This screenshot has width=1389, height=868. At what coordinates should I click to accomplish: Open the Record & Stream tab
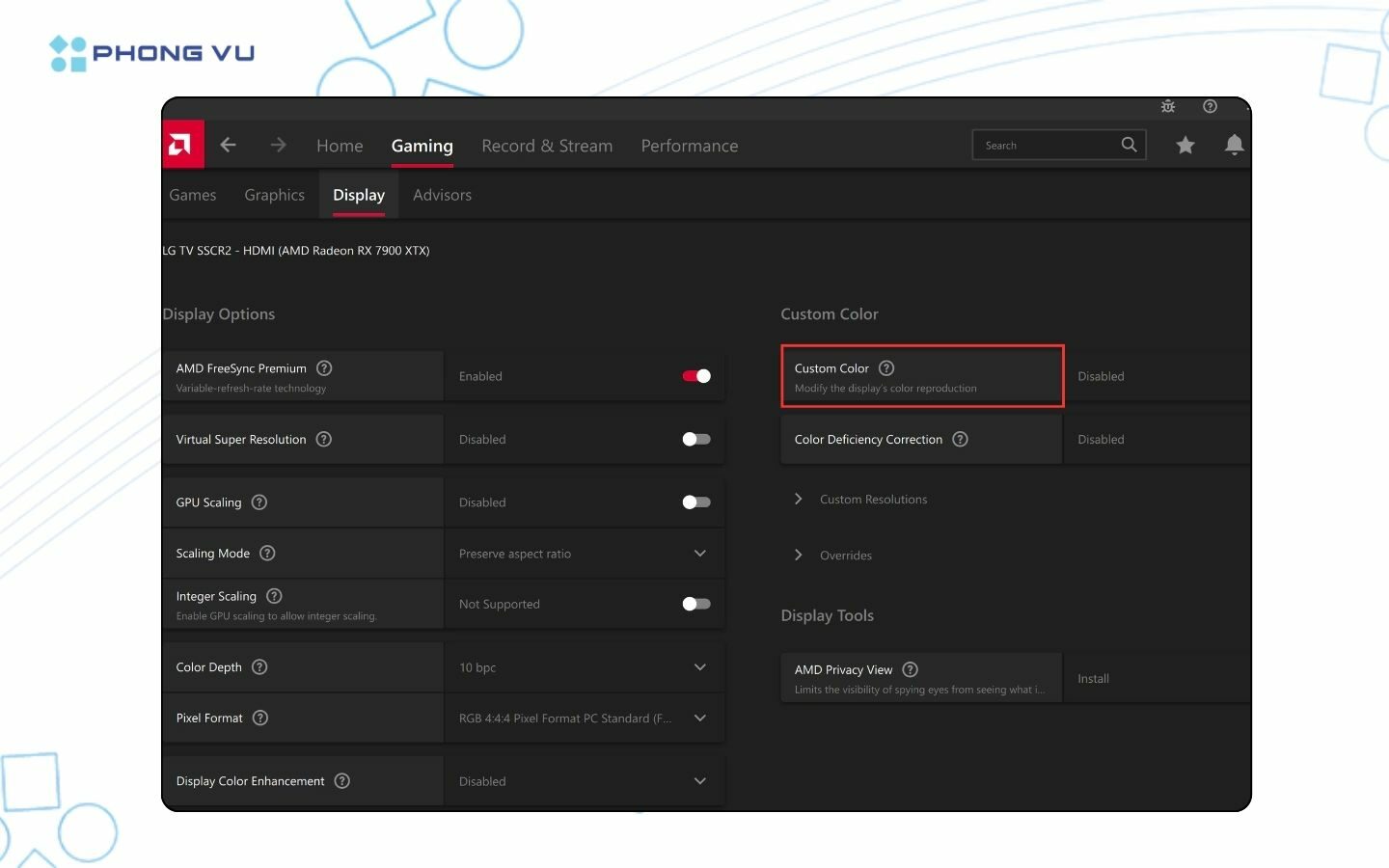(547, 146)
